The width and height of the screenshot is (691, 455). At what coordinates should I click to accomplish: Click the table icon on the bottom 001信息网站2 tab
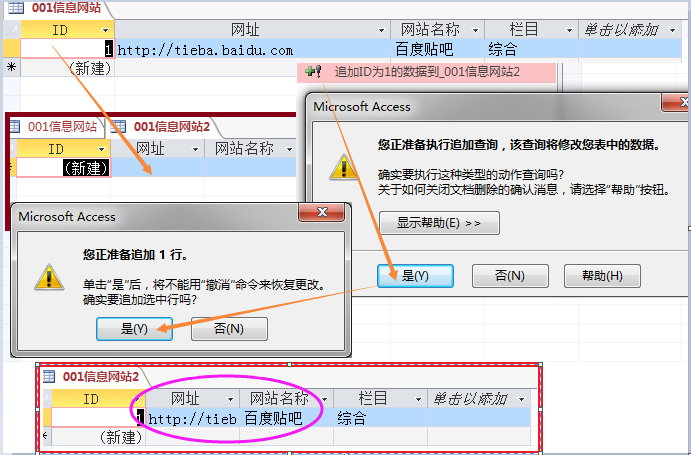(49, 376)
